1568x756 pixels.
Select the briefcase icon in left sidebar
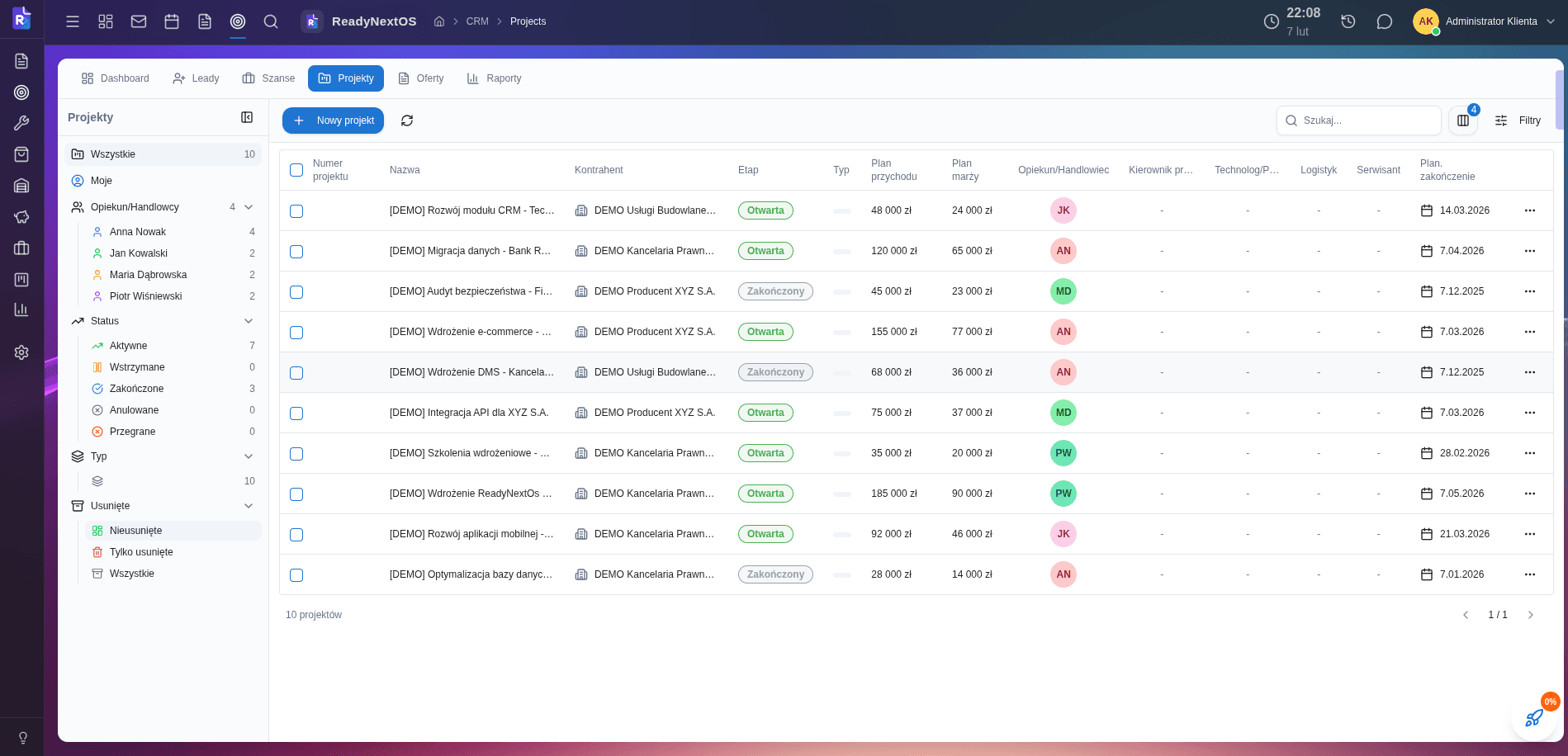21,248
